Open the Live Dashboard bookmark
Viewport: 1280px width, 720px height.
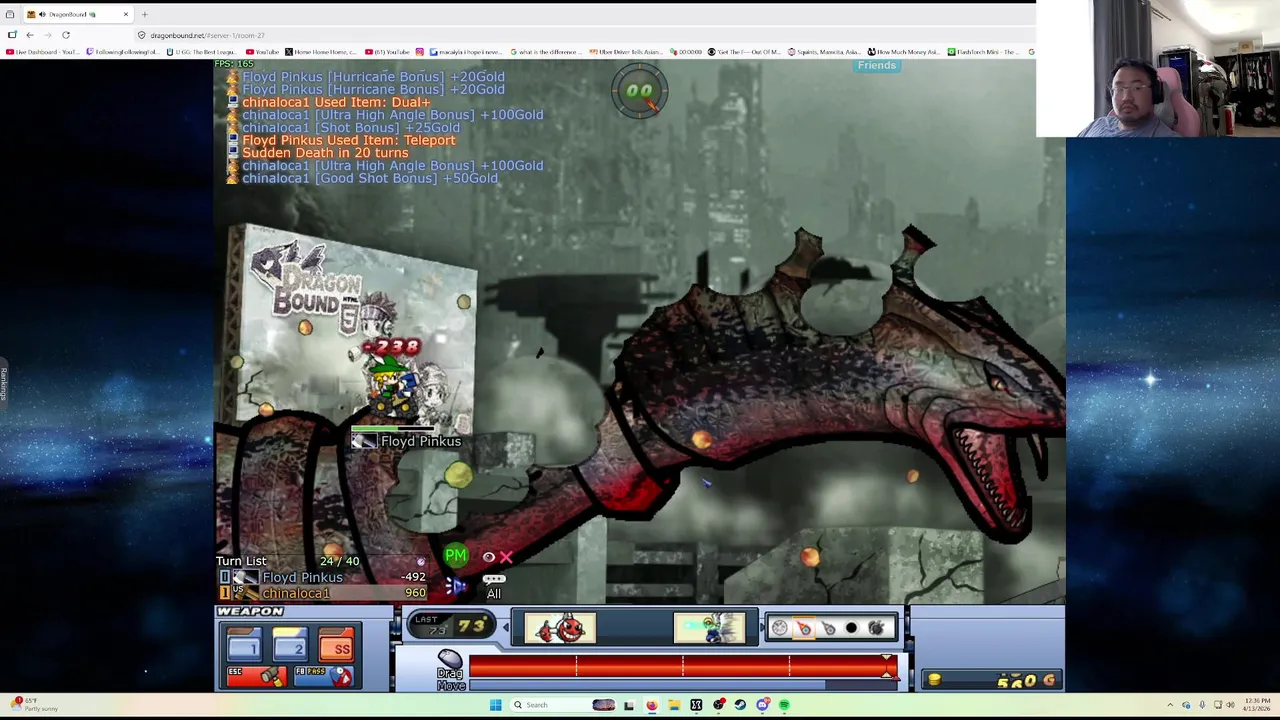(42, 52)
